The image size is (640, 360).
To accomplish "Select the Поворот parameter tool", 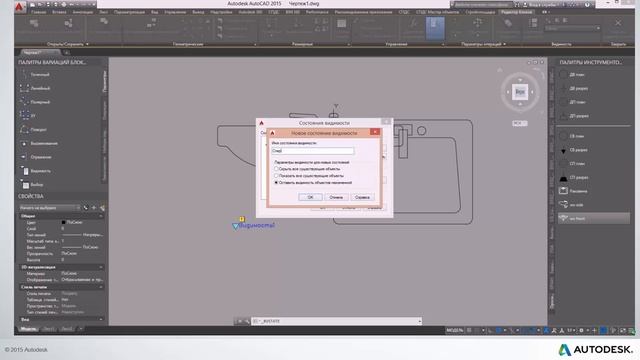I will (34, 130).
